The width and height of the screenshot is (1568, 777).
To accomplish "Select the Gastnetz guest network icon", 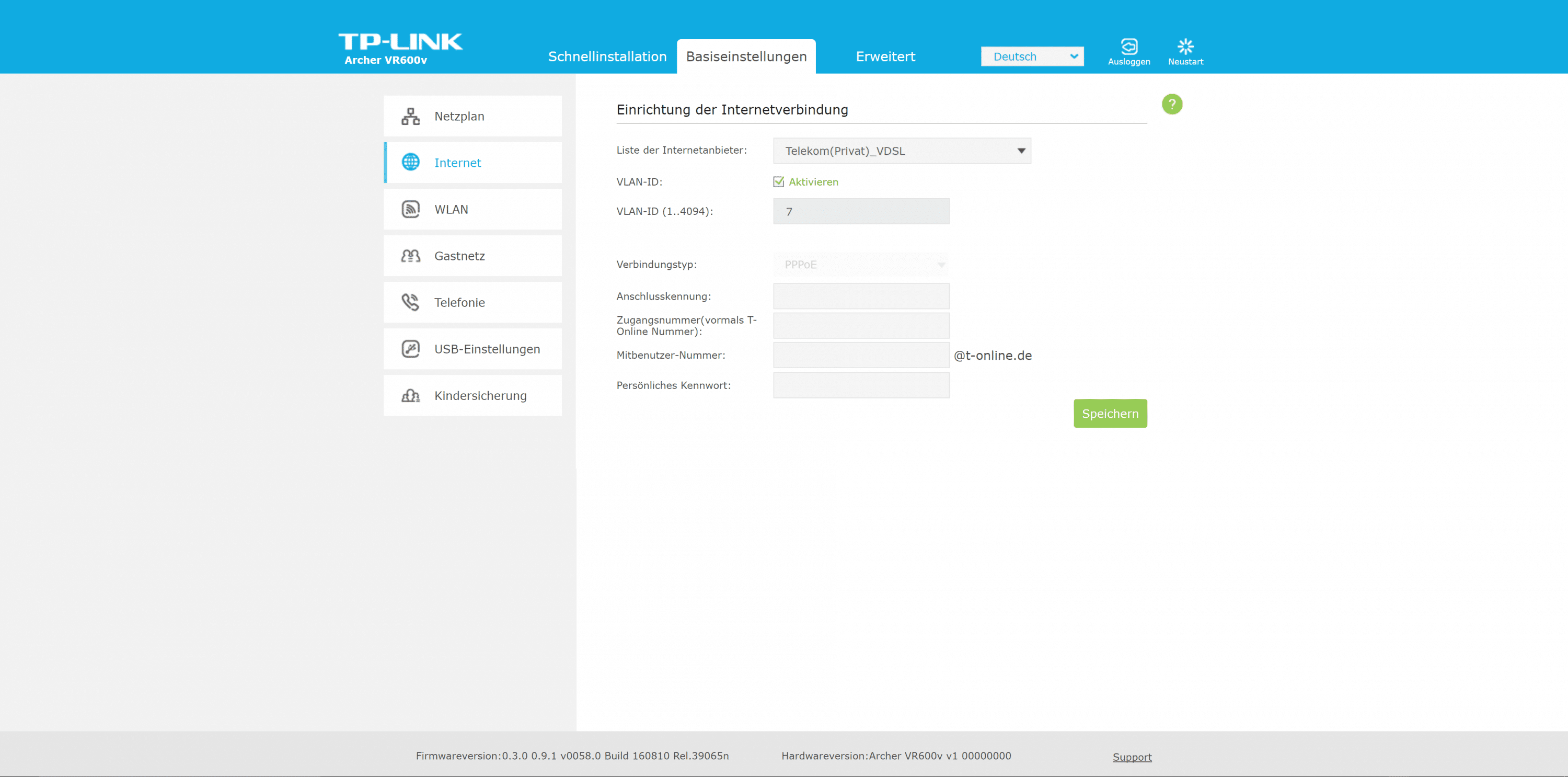I will (x=410, y=256).
